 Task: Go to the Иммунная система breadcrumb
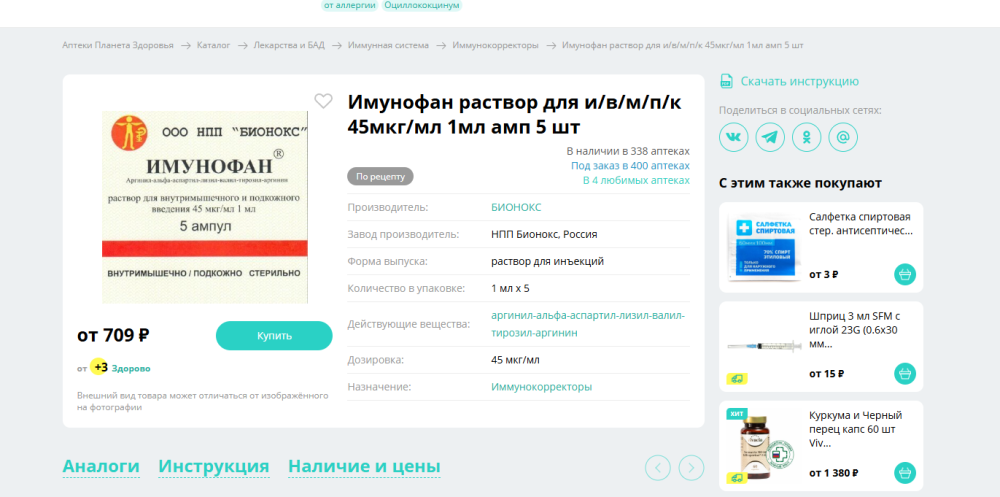point(389,46)
